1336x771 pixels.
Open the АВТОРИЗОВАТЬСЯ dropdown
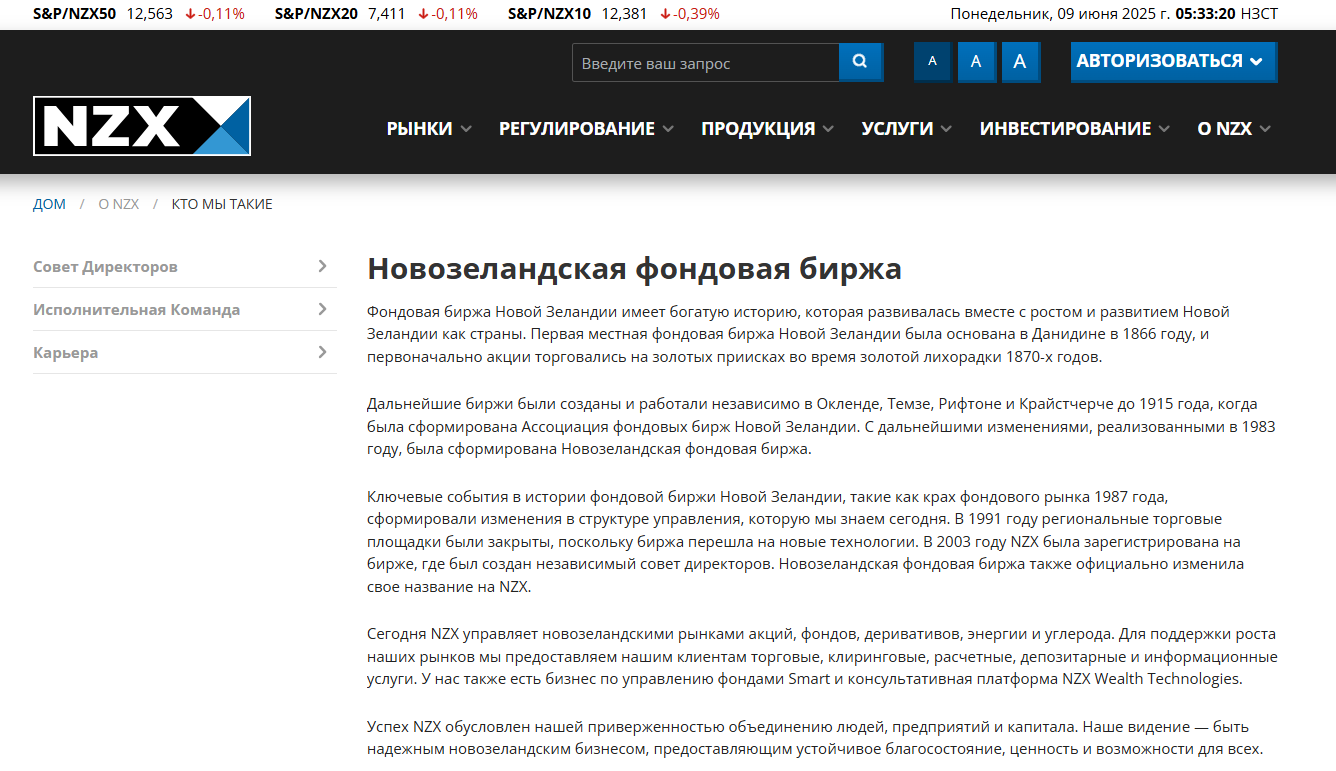(x=1173, y=61)
